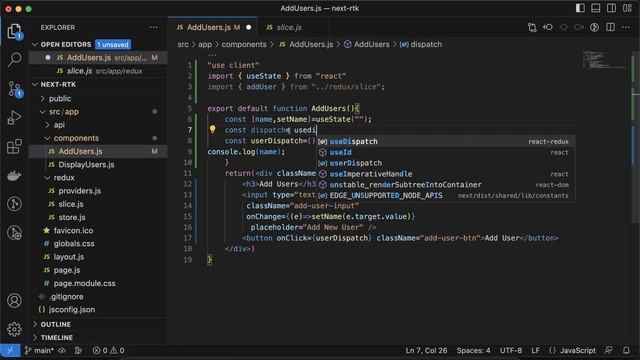The image size is (640, 360).
Task: Change encoding via UTF-8 in status bar
Action: click(511, 350)
